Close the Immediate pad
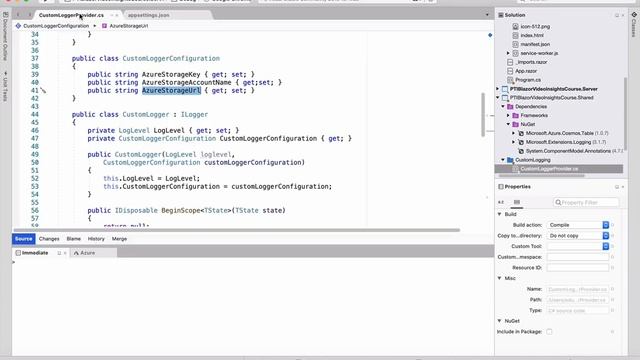 tap(65, 253)
